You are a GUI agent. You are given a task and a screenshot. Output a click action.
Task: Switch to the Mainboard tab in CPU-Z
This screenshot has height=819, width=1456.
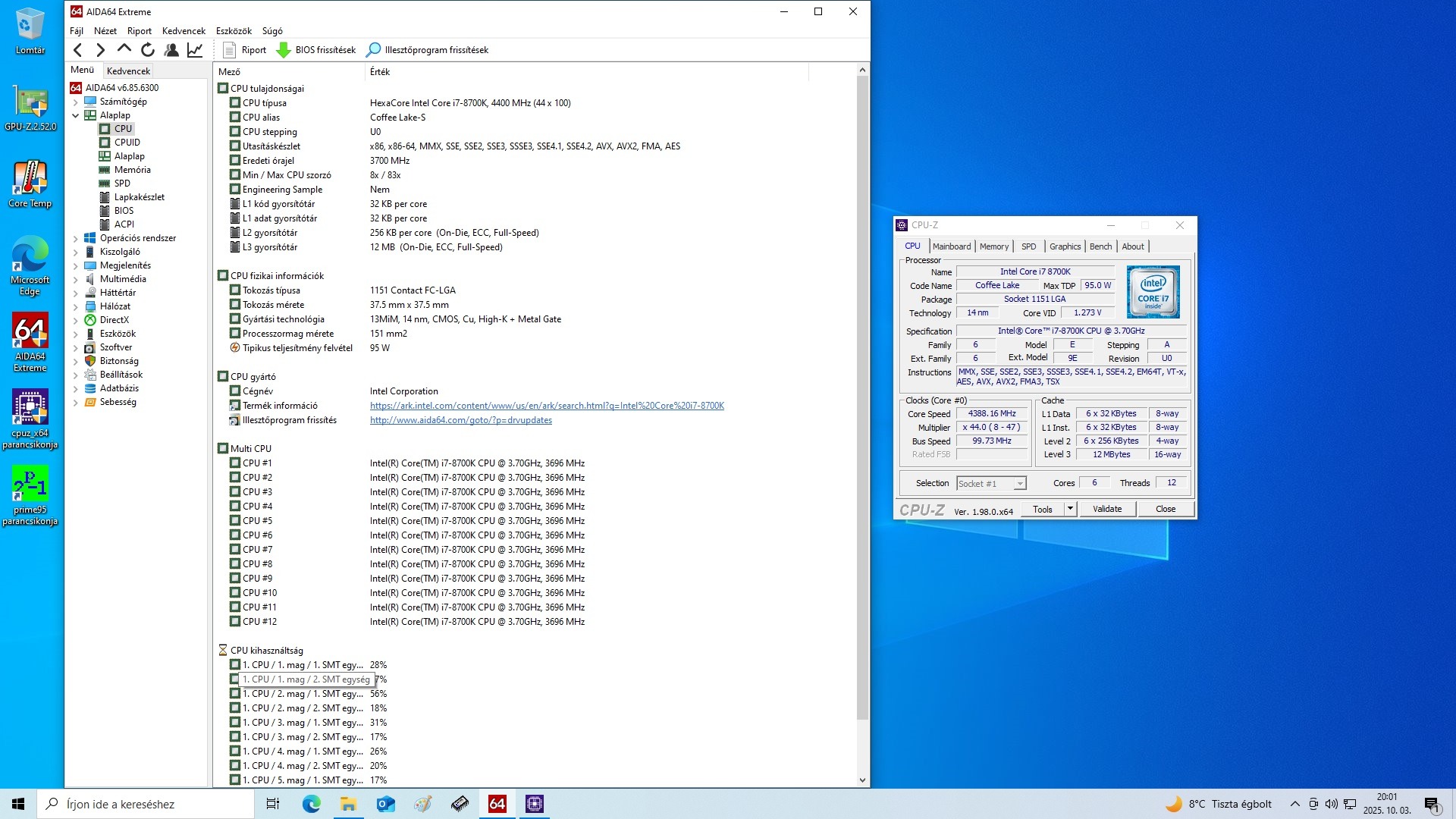point(951,246)
